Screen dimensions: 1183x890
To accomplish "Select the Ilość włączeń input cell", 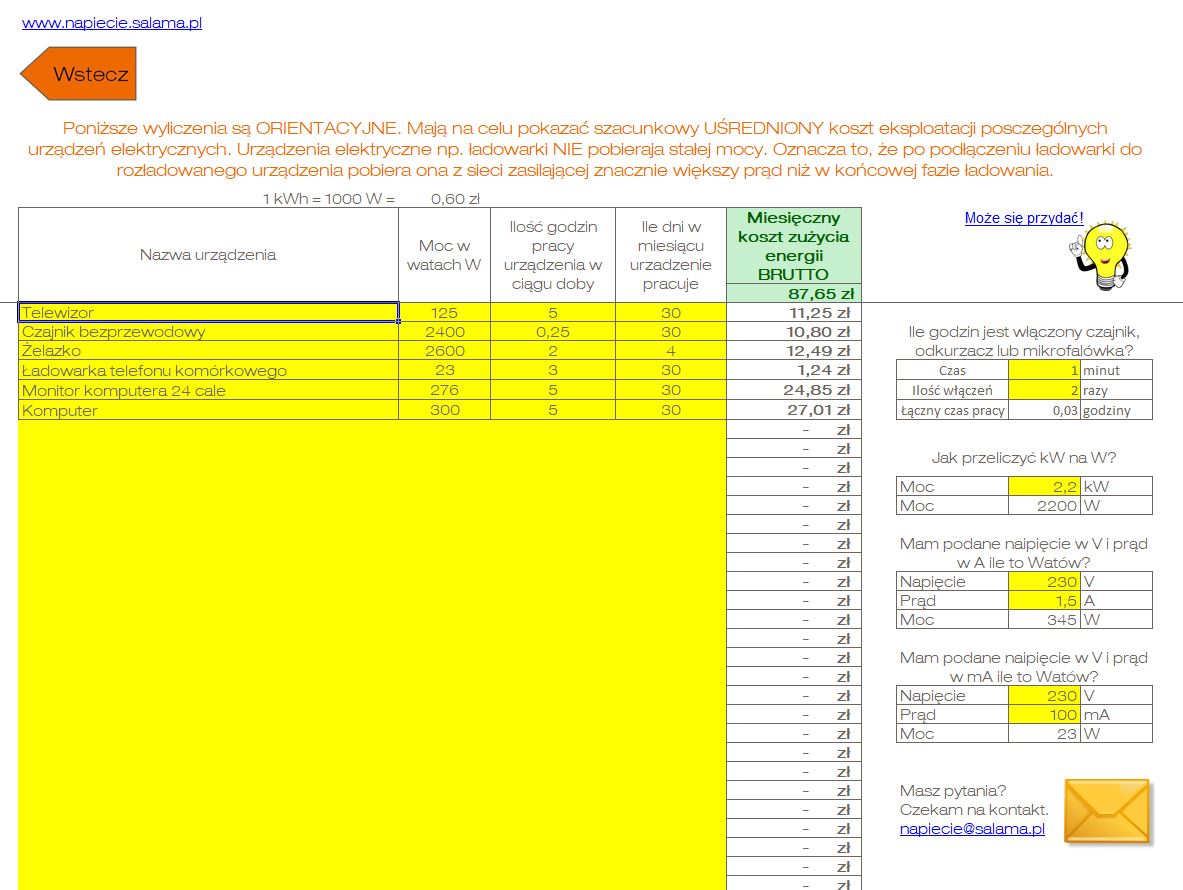I will click(1044, 390).
